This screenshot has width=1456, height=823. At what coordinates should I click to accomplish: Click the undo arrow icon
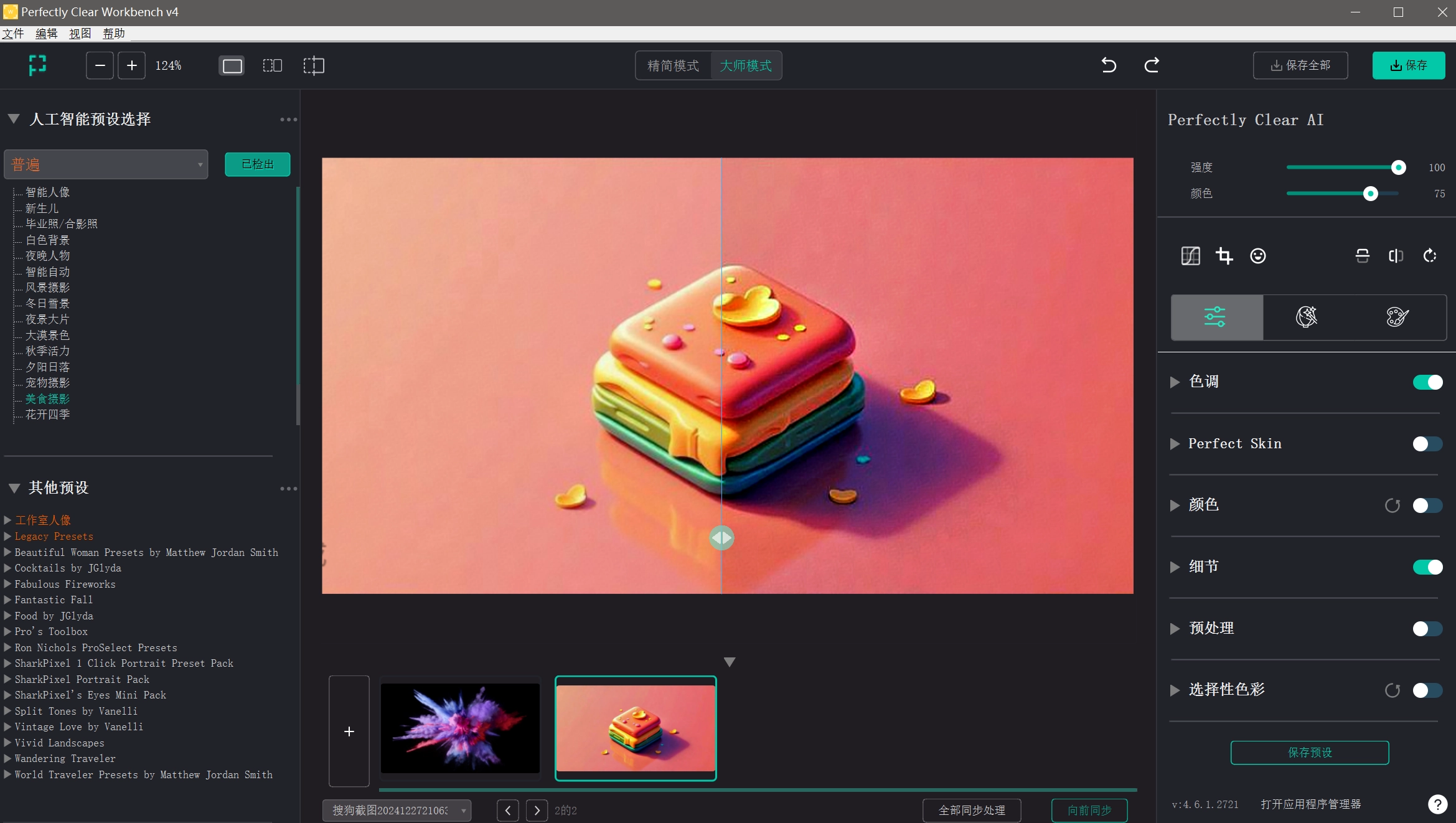click(1109, 65)
